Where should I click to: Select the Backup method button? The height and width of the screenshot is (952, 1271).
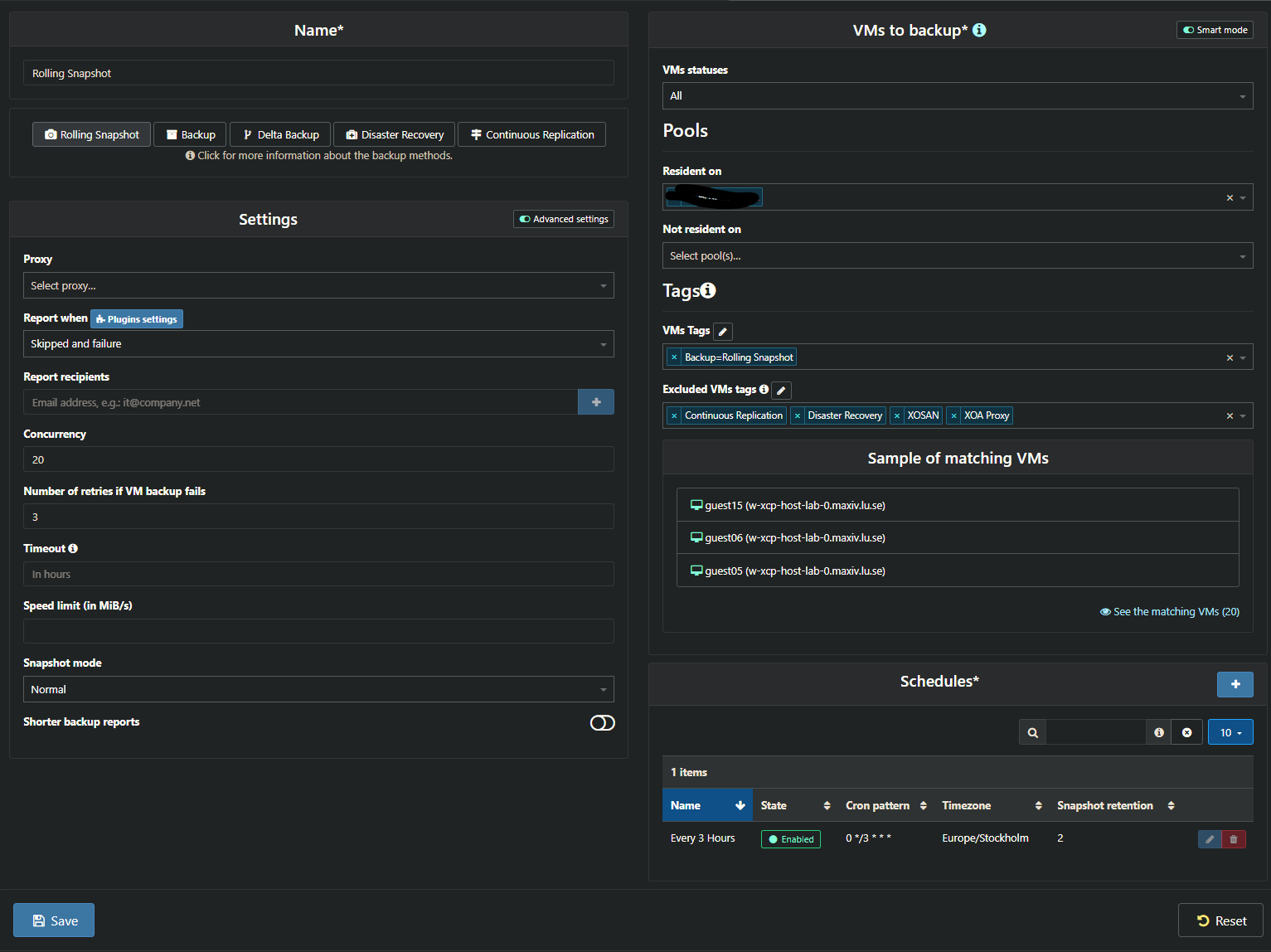pos(190,134)
